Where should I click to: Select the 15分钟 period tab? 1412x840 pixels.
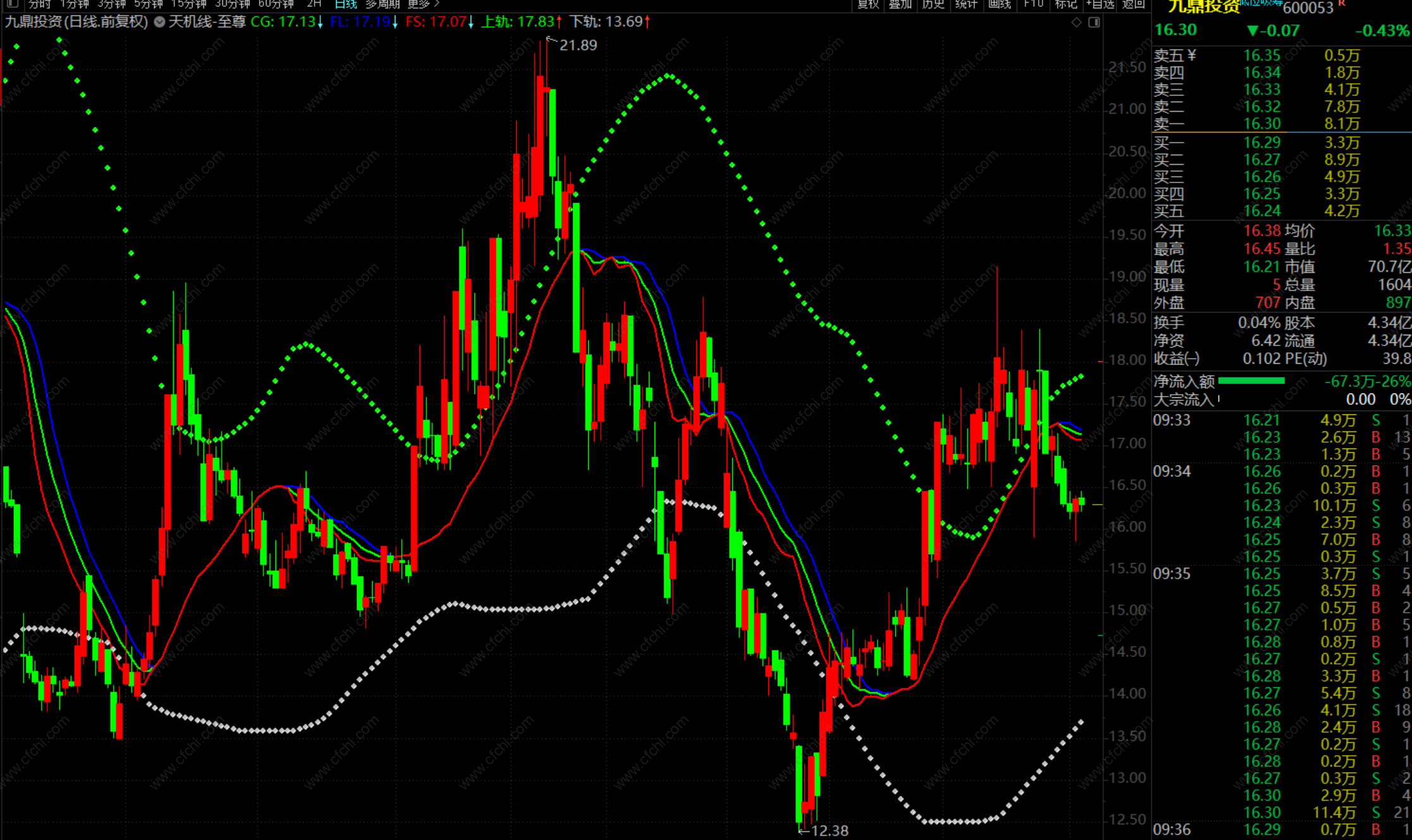pyautogui.click(x=189, y=4)
